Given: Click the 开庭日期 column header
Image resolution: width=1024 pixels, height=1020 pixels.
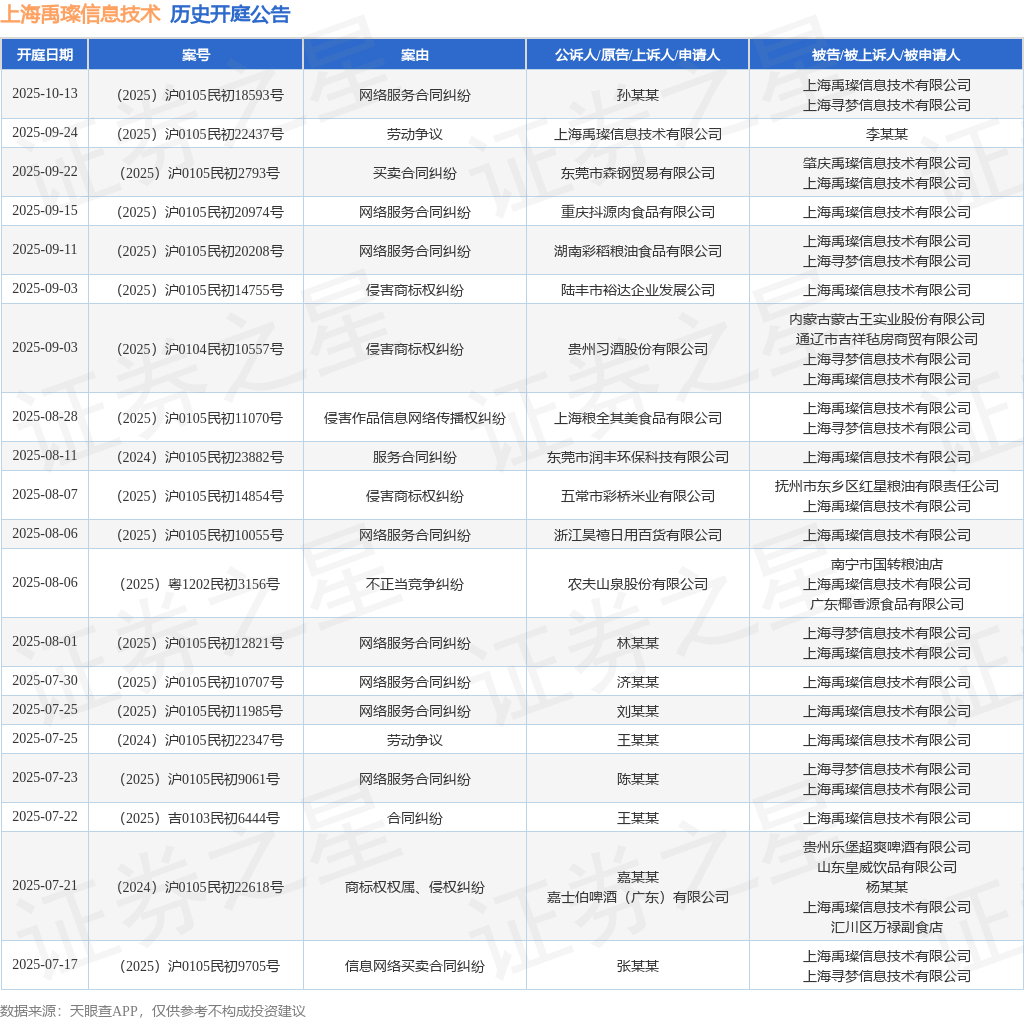Looking at the screenshot, I should click(44, 55).
